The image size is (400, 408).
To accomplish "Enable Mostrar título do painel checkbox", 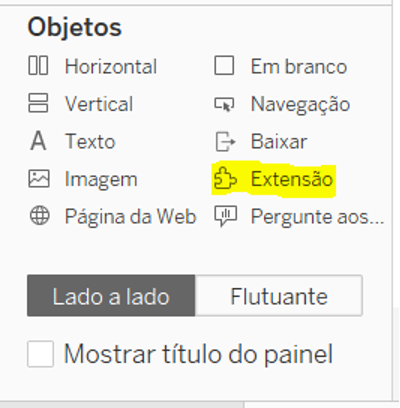I will pyautogui.click(x=40, y=354).
